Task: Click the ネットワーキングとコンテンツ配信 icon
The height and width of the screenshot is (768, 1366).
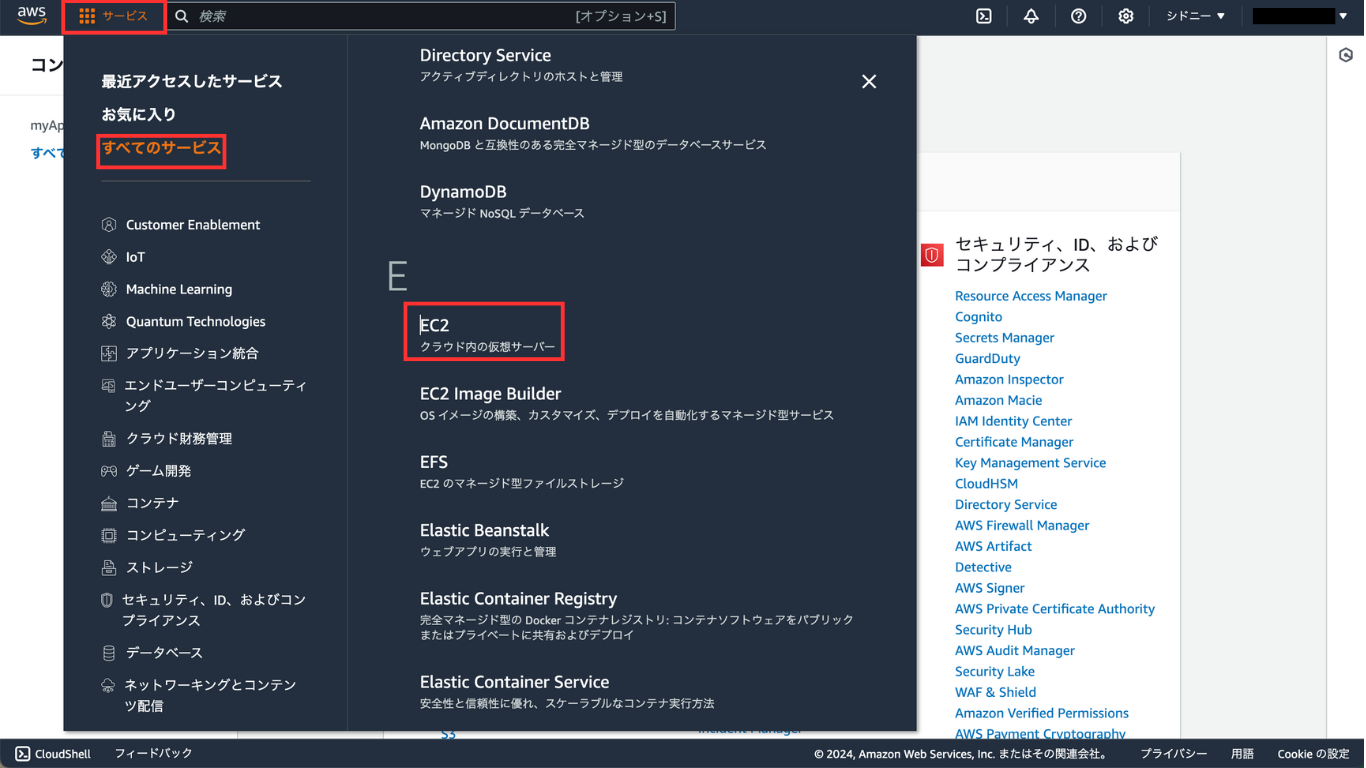Action: (108, 685)
